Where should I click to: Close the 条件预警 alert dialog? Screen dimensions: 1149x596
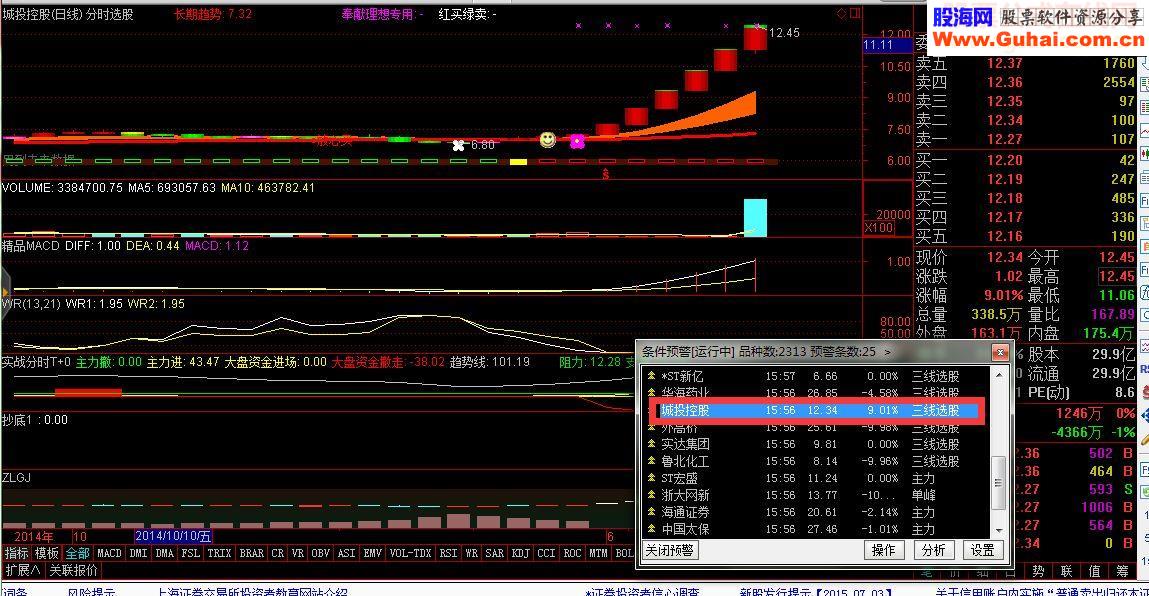tap(1000, 353)
